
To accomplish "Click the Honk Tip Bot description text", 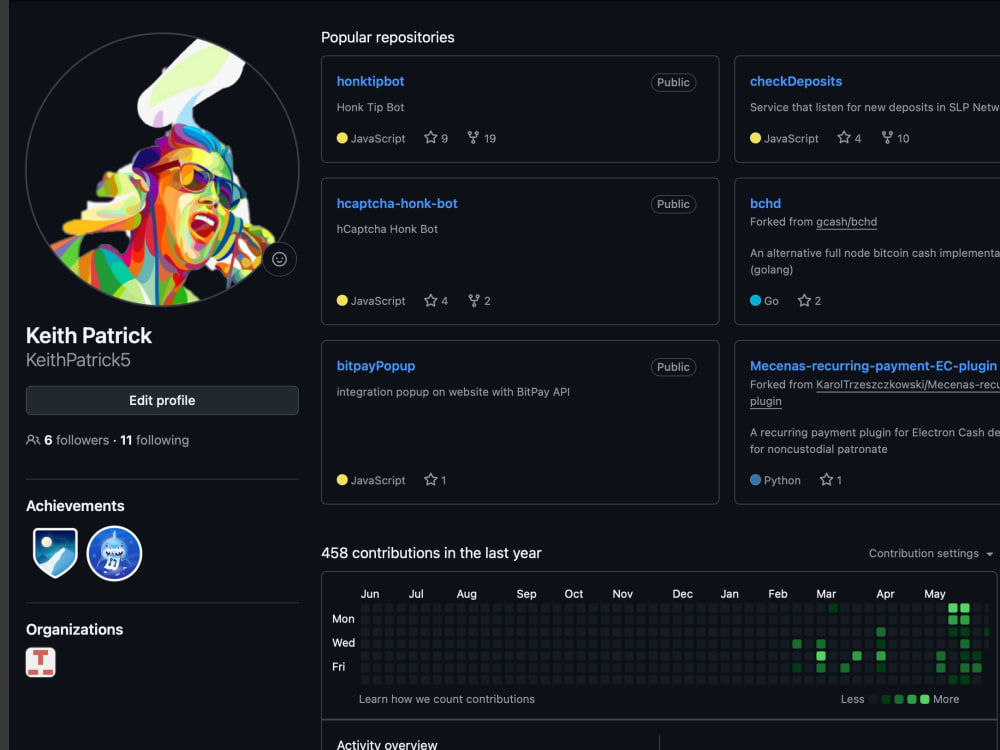I will point(371,107).
